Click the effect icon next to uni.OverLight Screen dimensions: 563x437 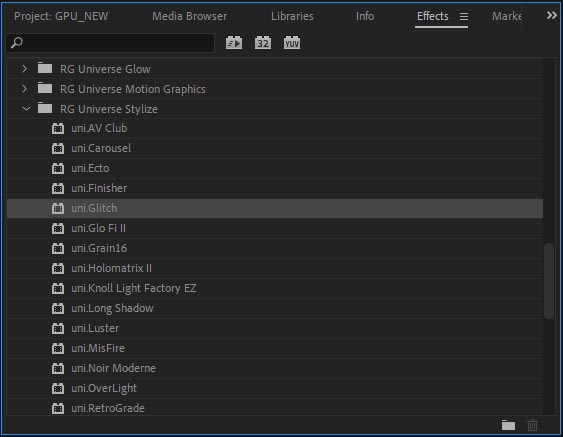[x=58, y=388]
